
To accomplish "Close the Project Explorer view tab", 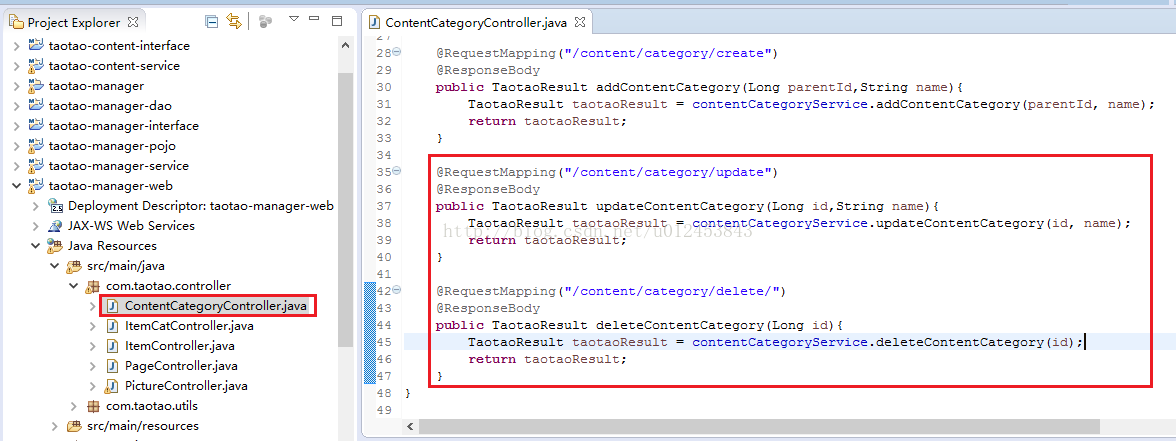I will pyautogui.click(x=134, y=22).
